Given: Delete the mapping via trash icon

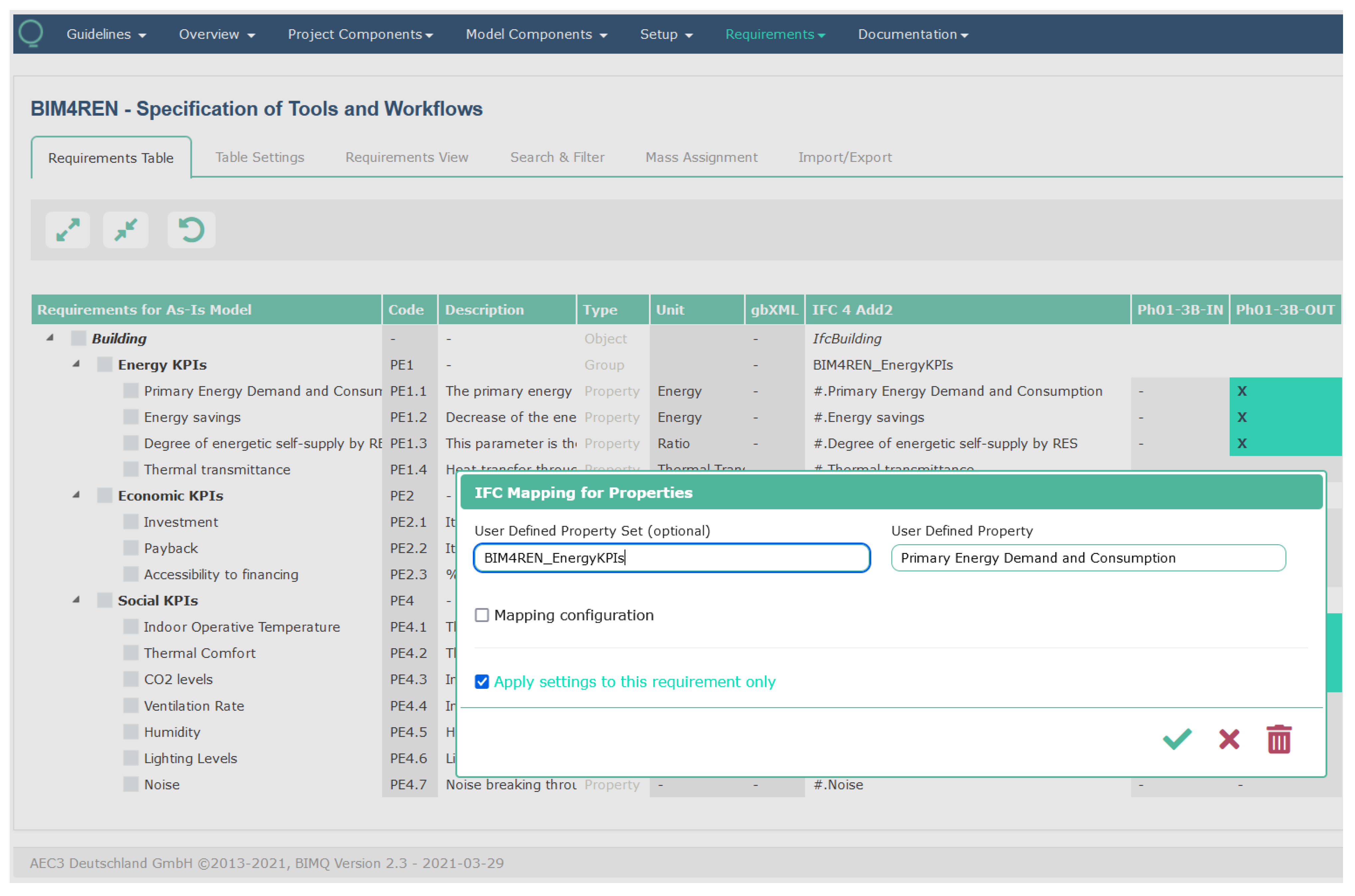Looking at the screenshot, I should pos(1279,739).
